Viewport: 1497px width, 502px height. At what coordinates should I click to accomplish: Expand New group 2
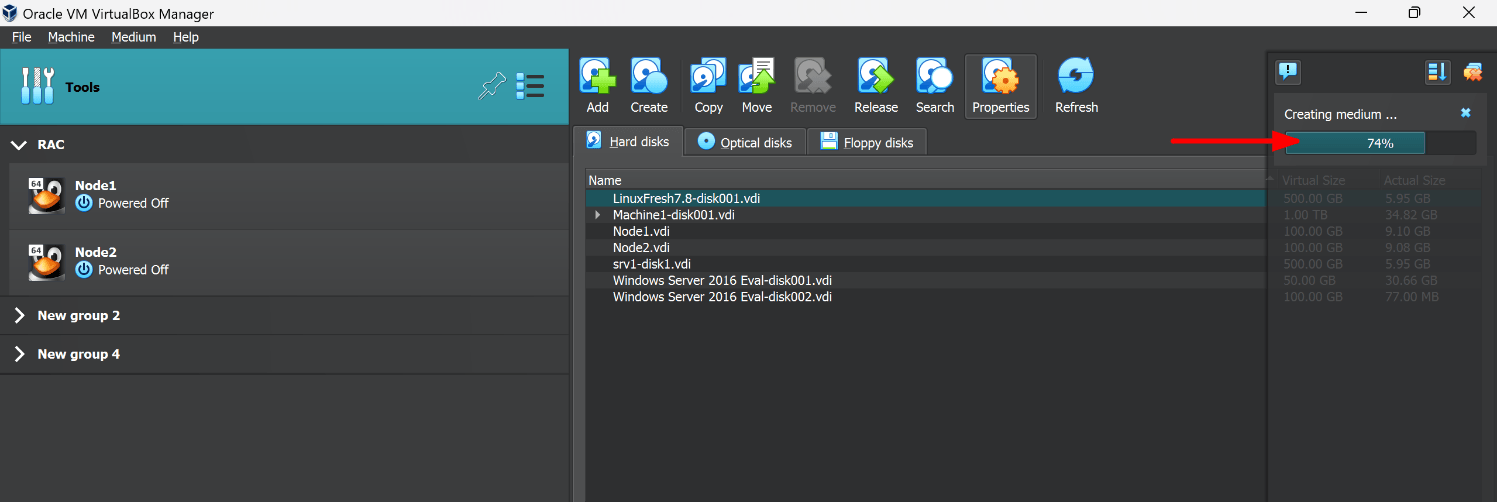tap(18, 316)
